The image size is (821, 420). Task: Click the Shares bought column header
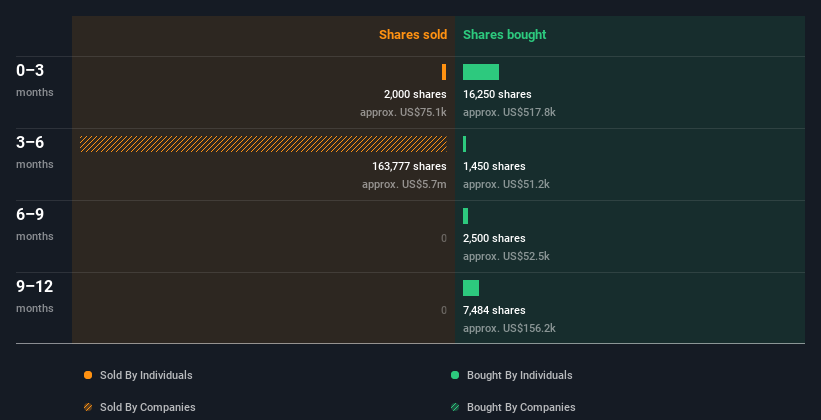coord(504,35)
